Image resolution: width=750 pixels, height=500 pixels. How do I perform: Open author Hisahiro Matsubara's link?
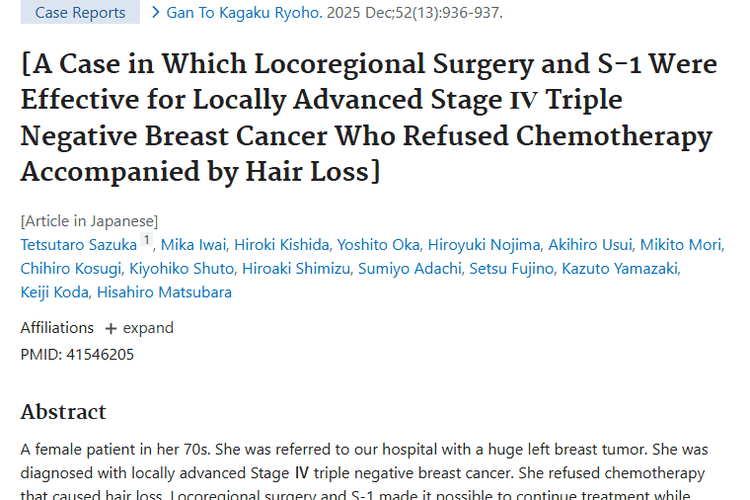pyautogui.click(x=166, y=293)
